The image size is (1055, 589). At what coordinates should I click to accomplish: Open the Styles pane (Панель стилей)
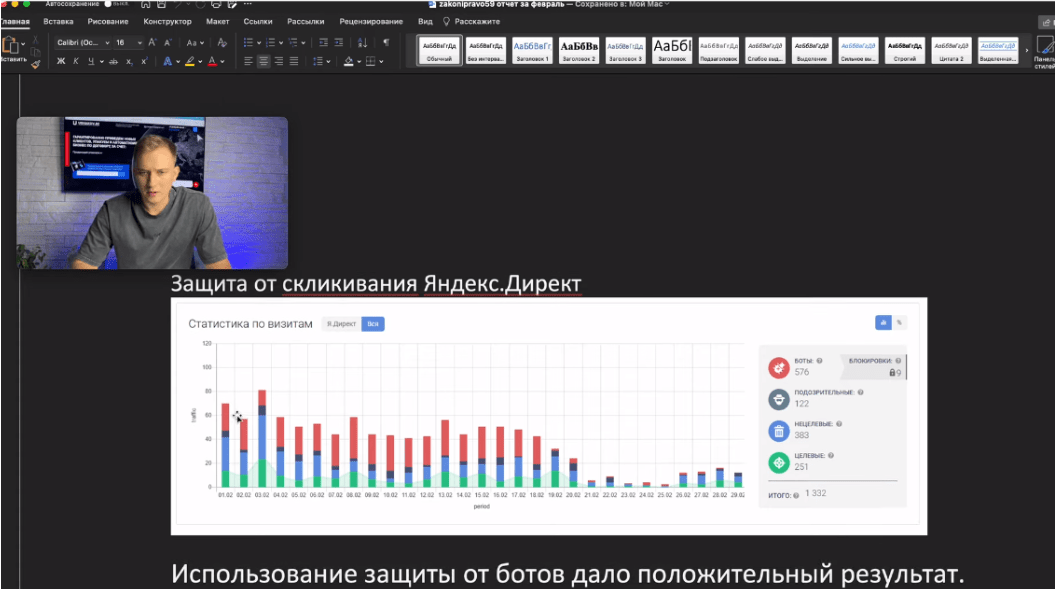[x=1044, y=52]
